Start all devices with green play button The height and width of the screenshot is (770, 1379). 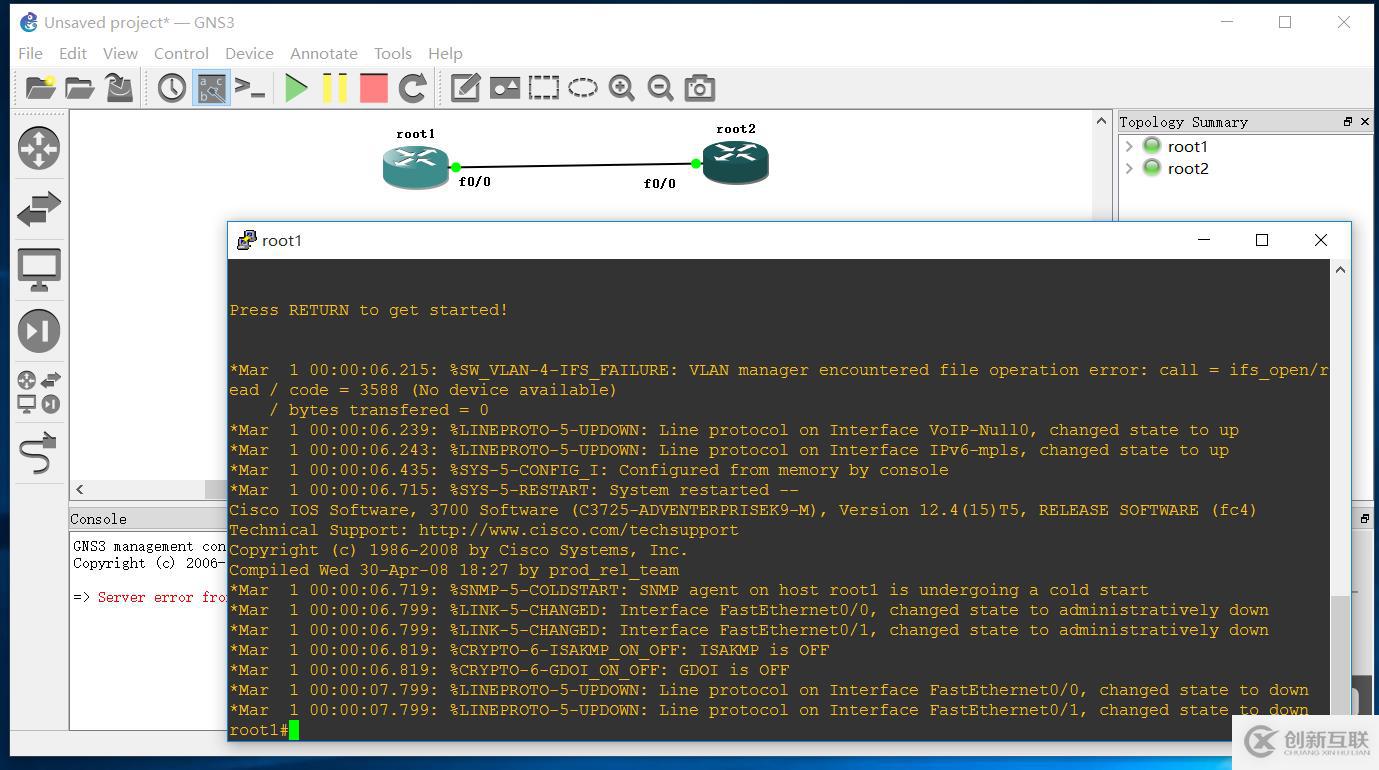[296, 88]
